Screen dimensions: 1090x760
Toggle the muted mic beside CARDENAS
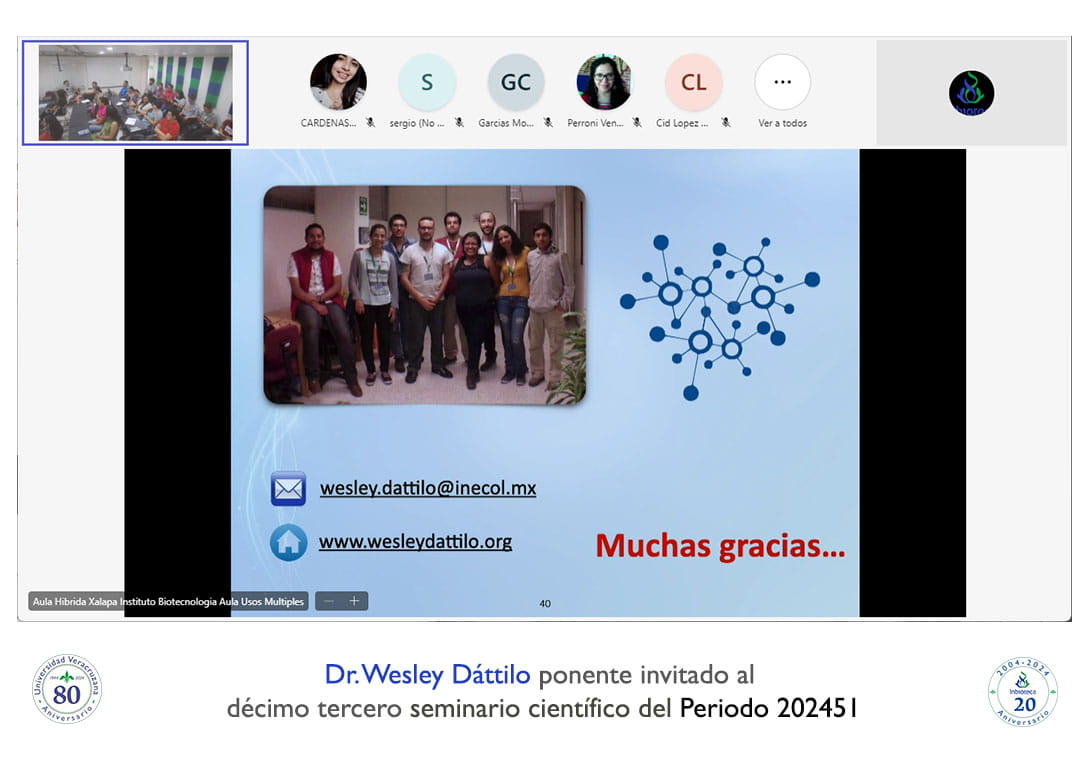[x=370, y=123]
